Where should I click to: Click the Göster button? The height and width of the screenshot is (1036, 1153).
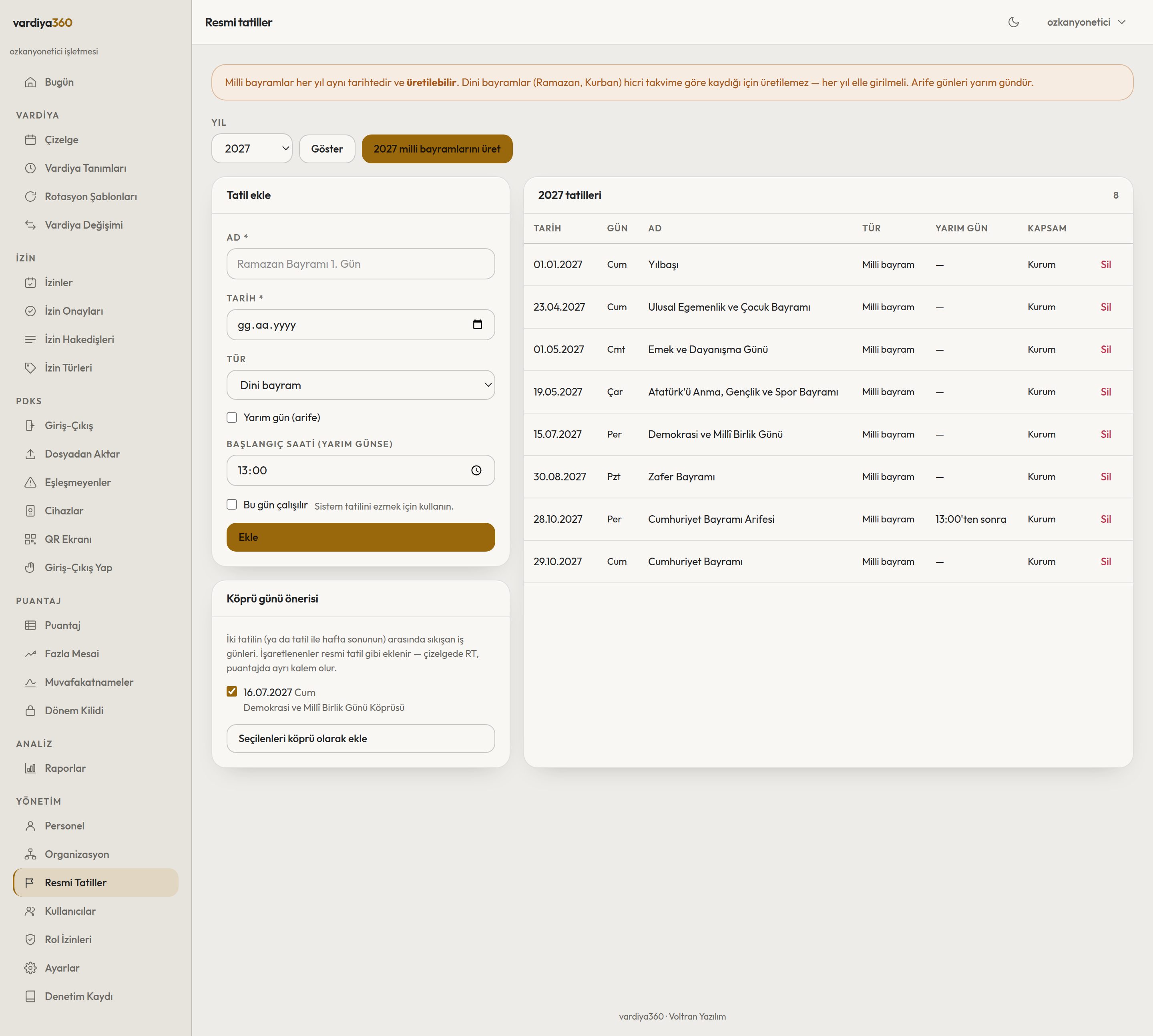(x=327, y=149)
